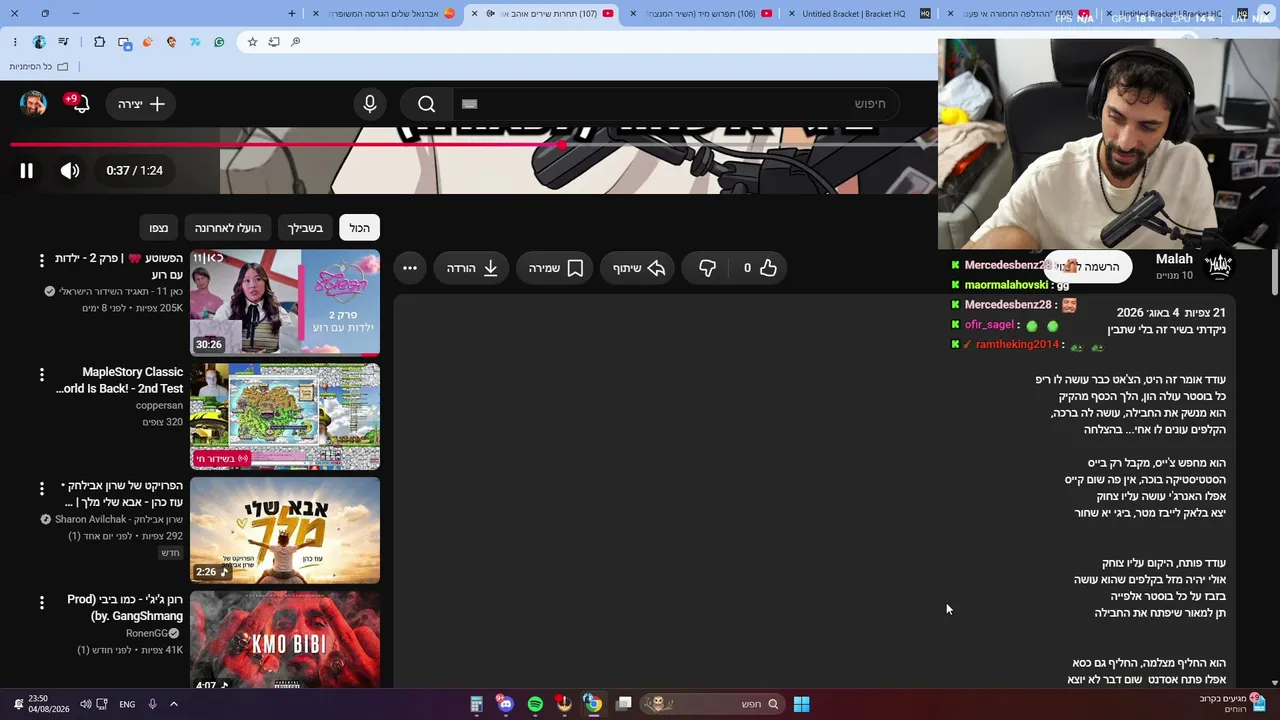
Task: Open YouTube notifications bell
Action: [x=81, y=104]
